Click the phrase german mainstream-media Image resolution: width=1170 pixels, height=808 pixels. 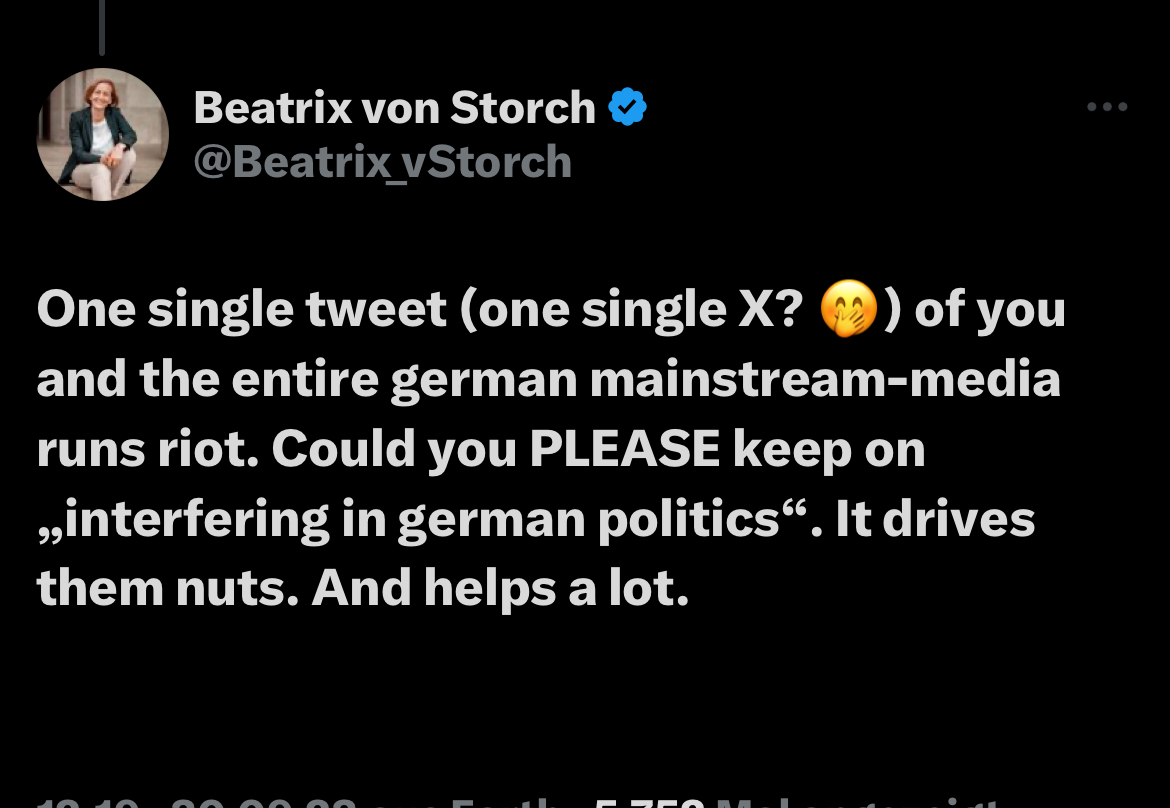click(725, 379)
